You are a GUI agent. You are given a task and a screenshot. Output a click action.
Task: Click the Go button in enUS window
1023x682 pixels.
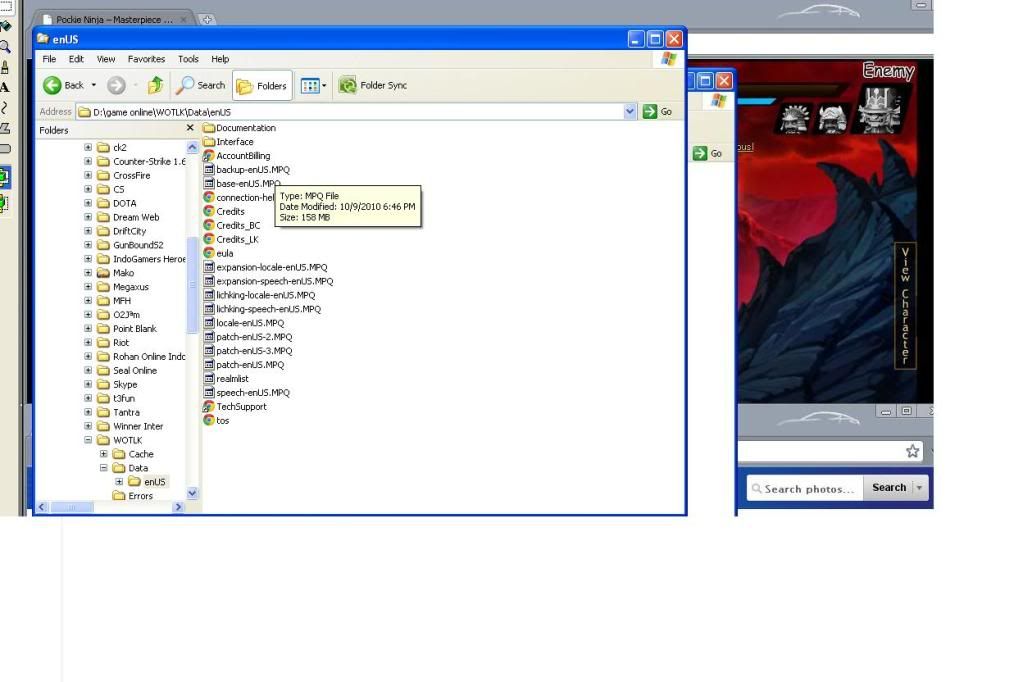click(x=657, y=112)
